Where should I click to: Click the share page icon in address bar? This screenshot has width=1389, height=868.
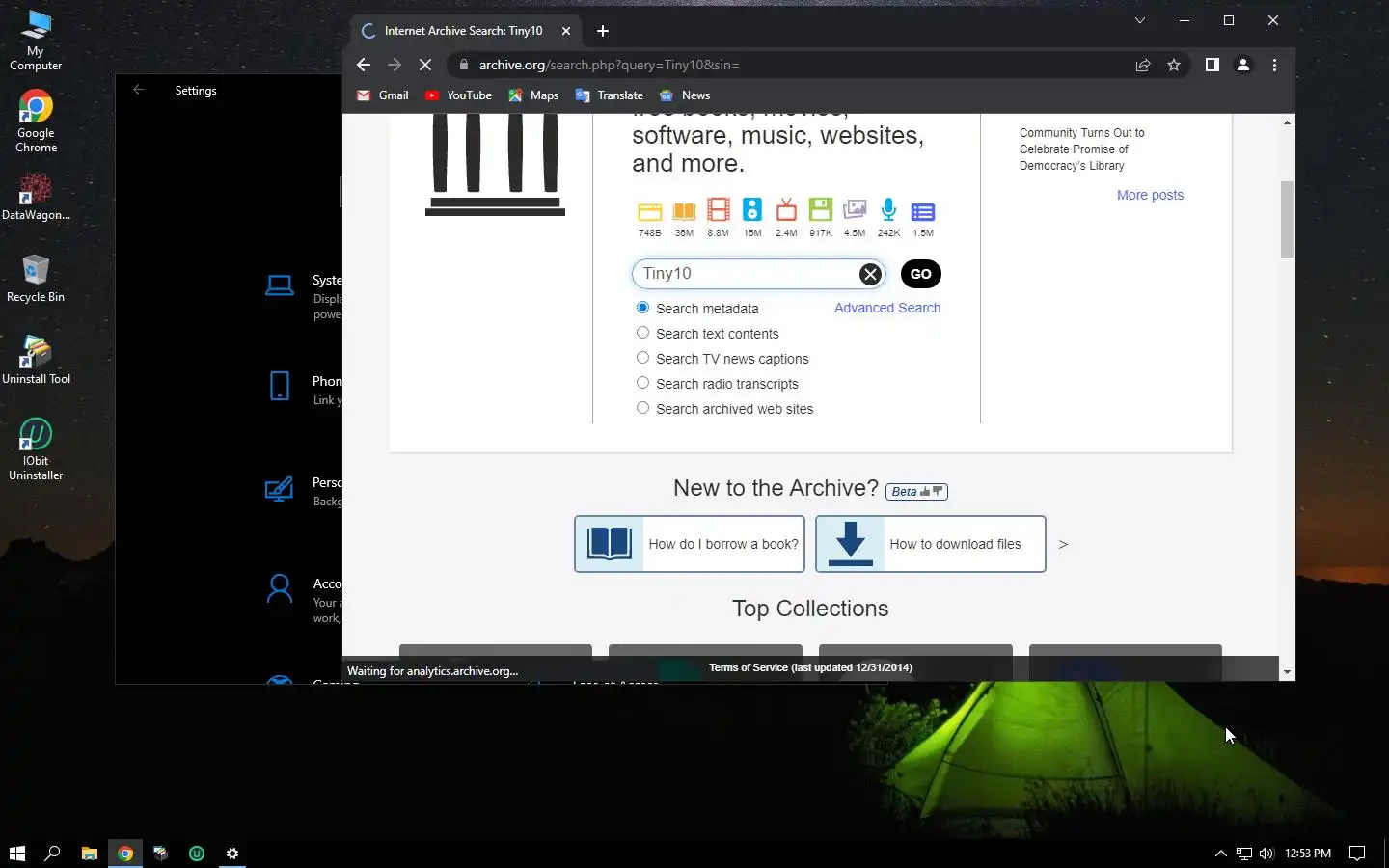pyautogui.click(x=1143, y=65)
